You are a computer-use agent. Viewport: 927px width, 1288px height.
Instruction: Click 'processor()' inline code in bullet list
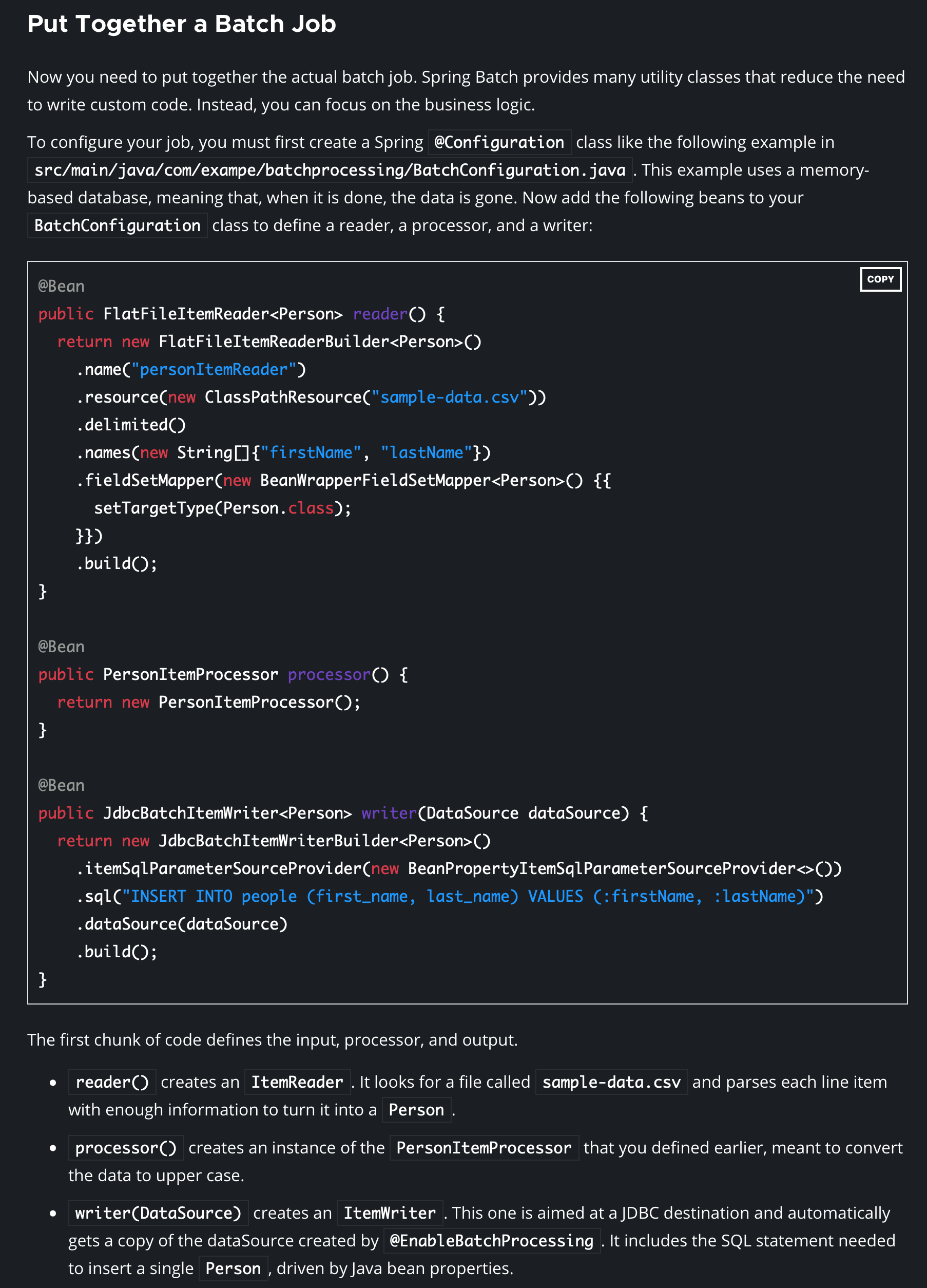[x=126, y=1148]
